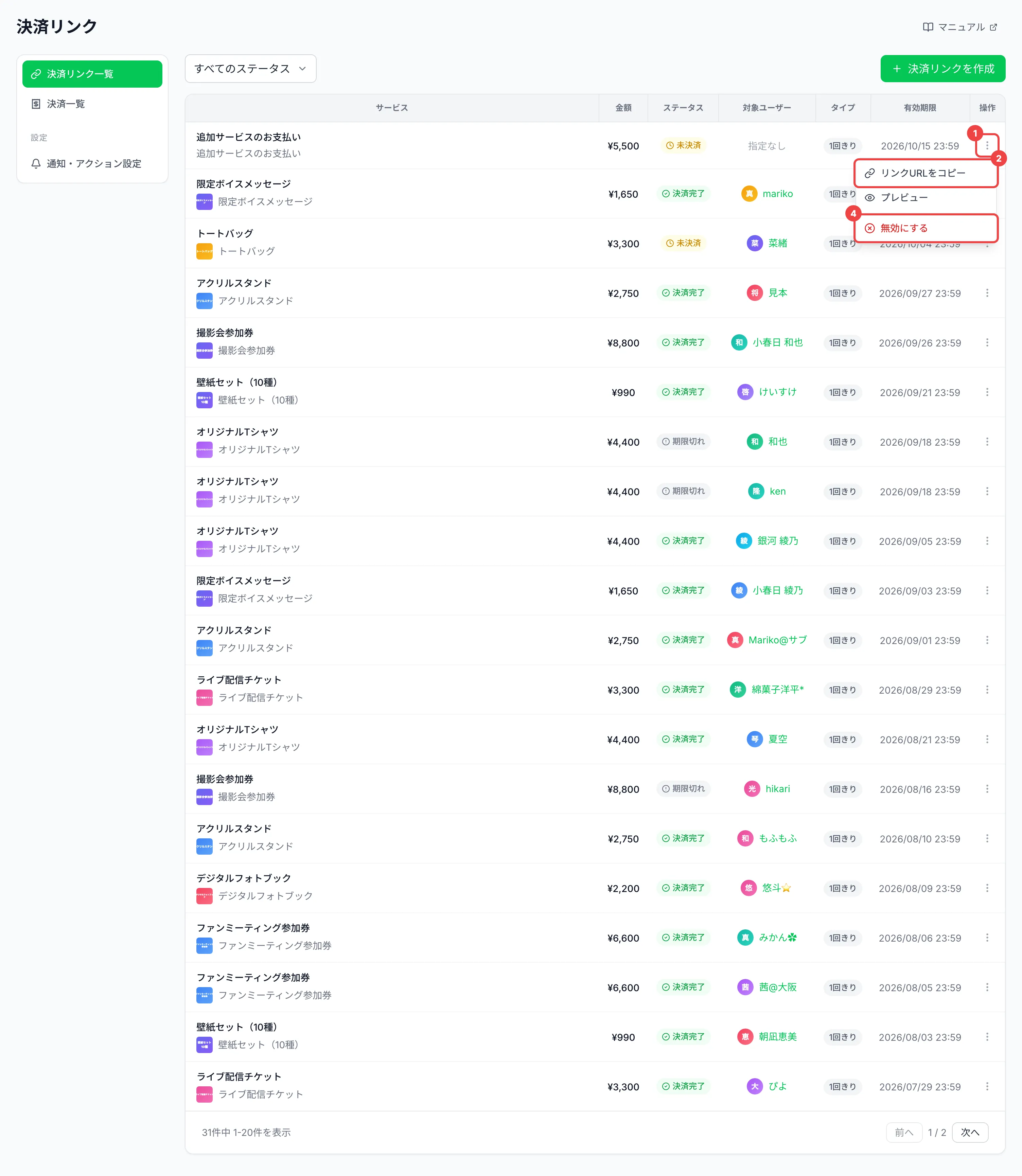Image resolution: width=1022 pixels, height=1176 pixels.
Task: Click the date 2026/09/27 23:59
Action: coord(919,293)
